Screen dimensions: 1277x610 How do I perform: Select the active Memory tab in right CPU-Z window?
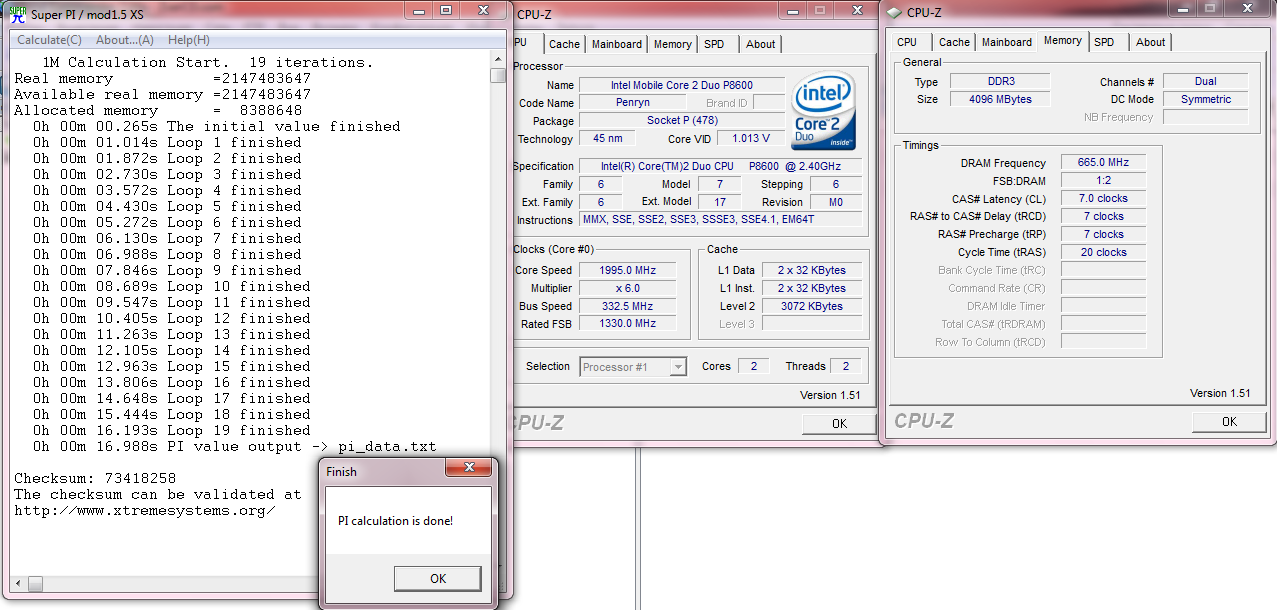[x=1062, y=41]
